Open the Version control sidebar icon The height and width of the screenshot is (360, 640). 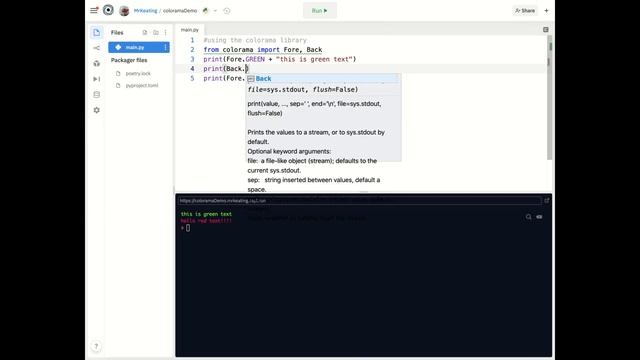(x=96, y=48)
